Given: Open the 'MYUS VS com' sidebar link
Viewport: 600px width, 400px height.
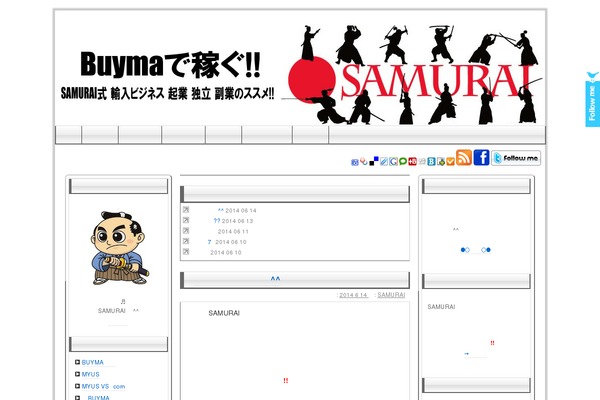Looking at the screenshot, I should (x=103, y=387).
